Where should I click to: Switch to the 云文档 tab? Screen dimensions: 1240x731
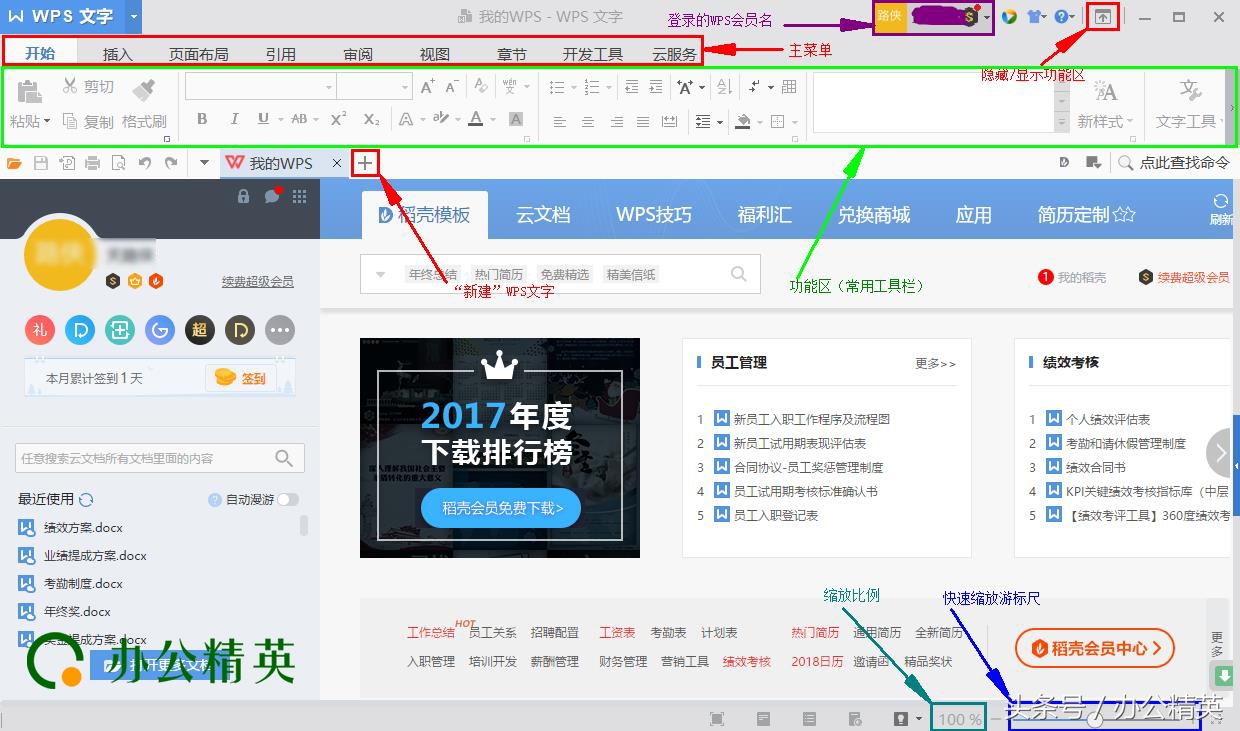click(543, 215)
